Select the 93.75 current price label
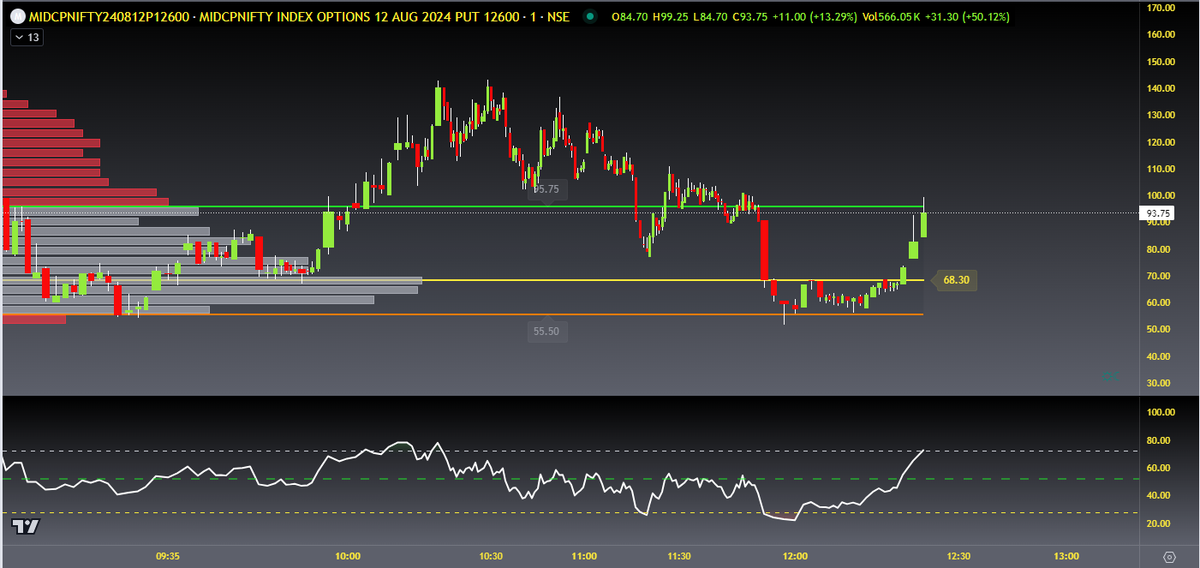Image resolution: width=1200 pixels, height=568 pixels. (1160, 213)
